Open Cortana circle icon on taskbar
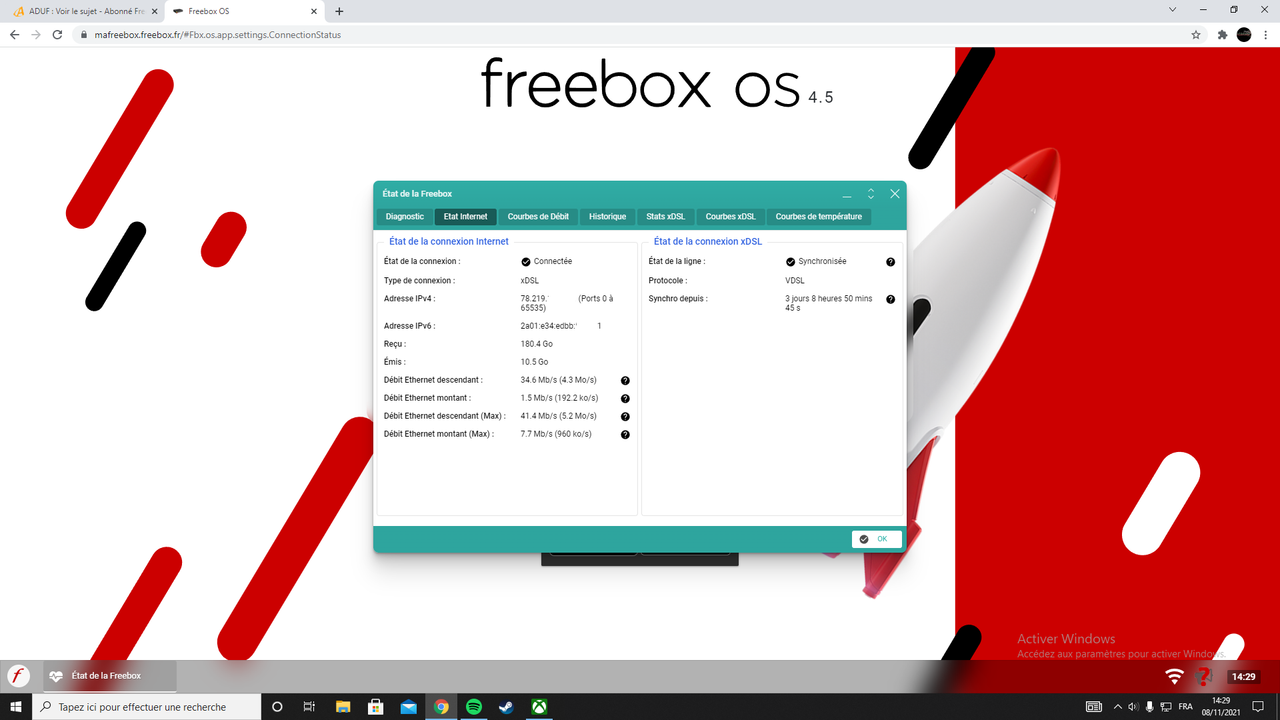1280x720 pixels. coord(277,707)
